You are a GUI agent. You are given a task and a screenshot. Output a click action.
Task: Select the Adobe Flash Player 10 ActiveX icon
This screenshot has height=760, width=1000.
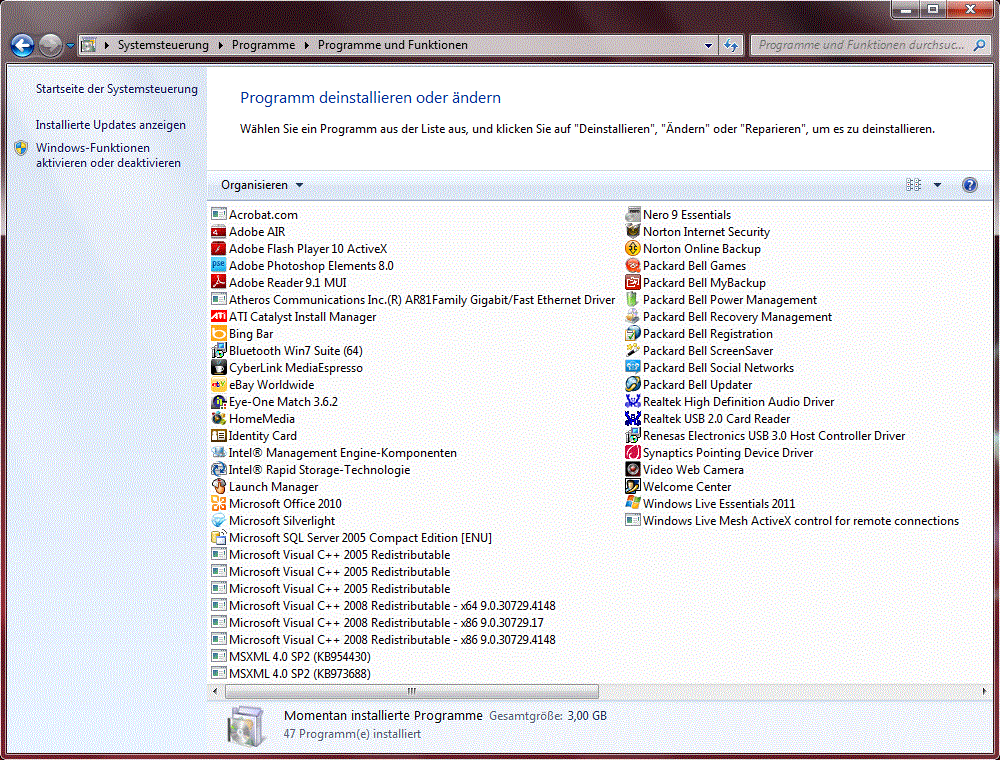pyautogui.click(x=218, y=249)
